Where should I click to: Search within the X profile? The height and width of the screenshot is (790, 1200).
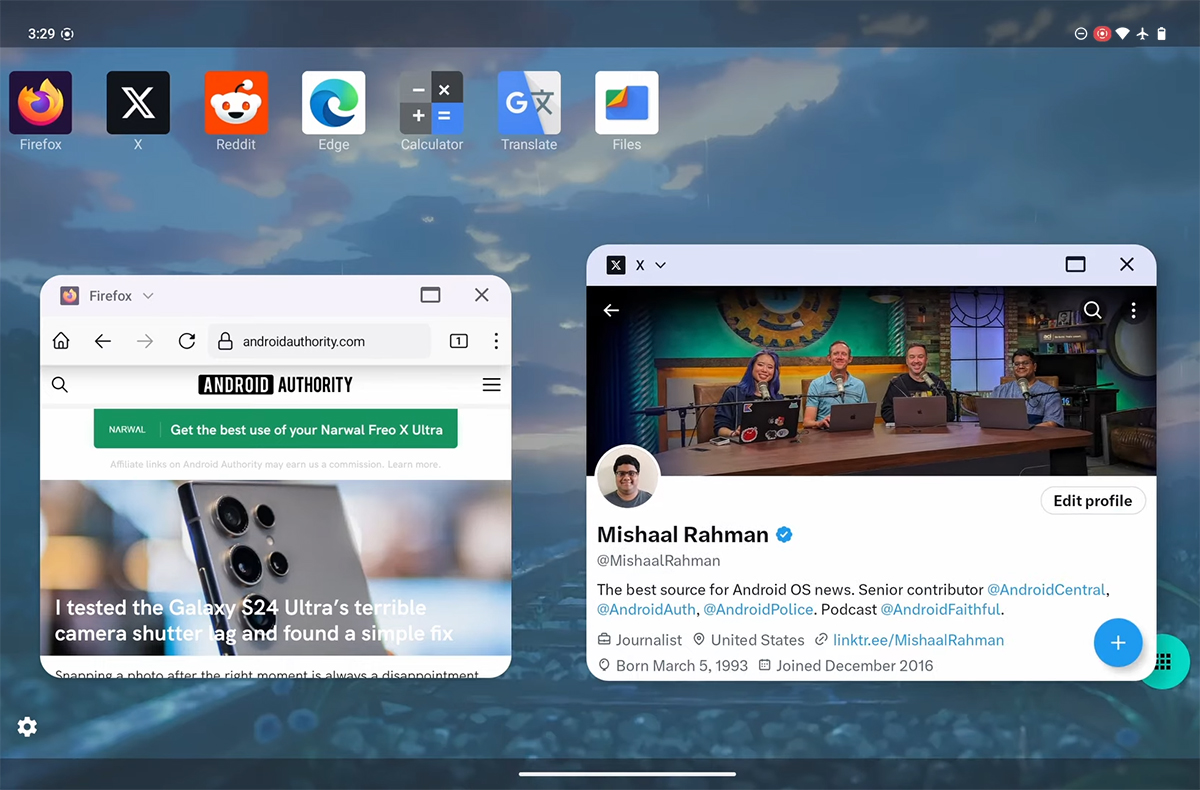tap(1093, 311)
